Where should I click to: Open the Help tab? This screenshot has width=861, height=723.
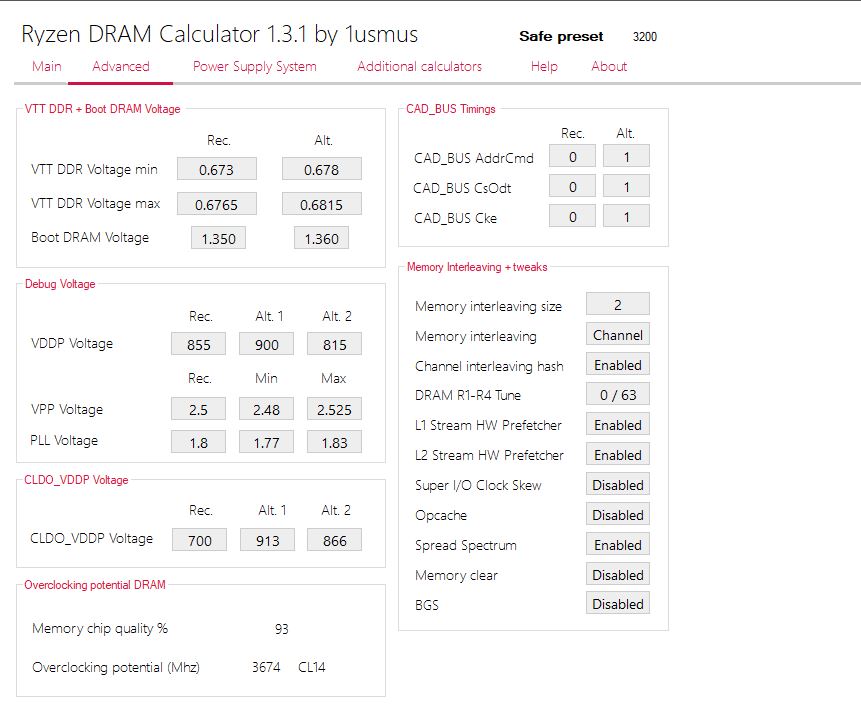pyautogui.click(x=544, y=66)
